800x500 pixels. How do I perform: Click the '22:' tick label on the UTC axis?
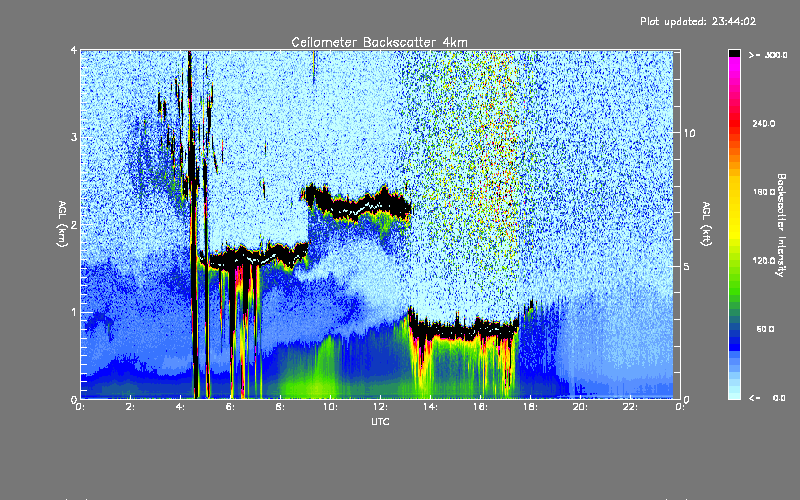tap(630, 407)
